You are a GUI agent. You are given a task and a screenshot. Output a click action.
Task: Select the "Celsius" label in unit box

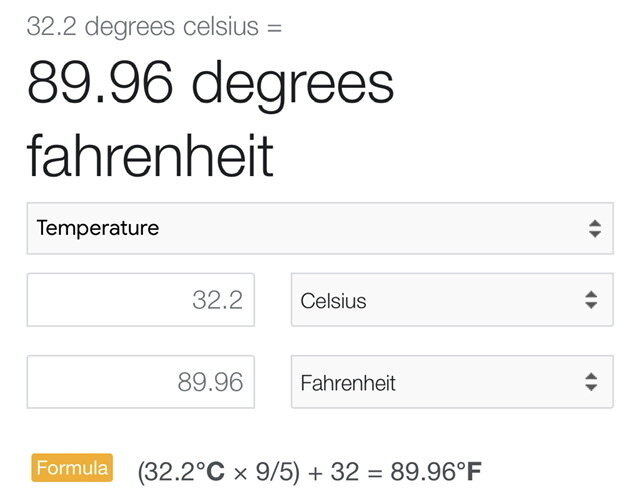point(333,300)
